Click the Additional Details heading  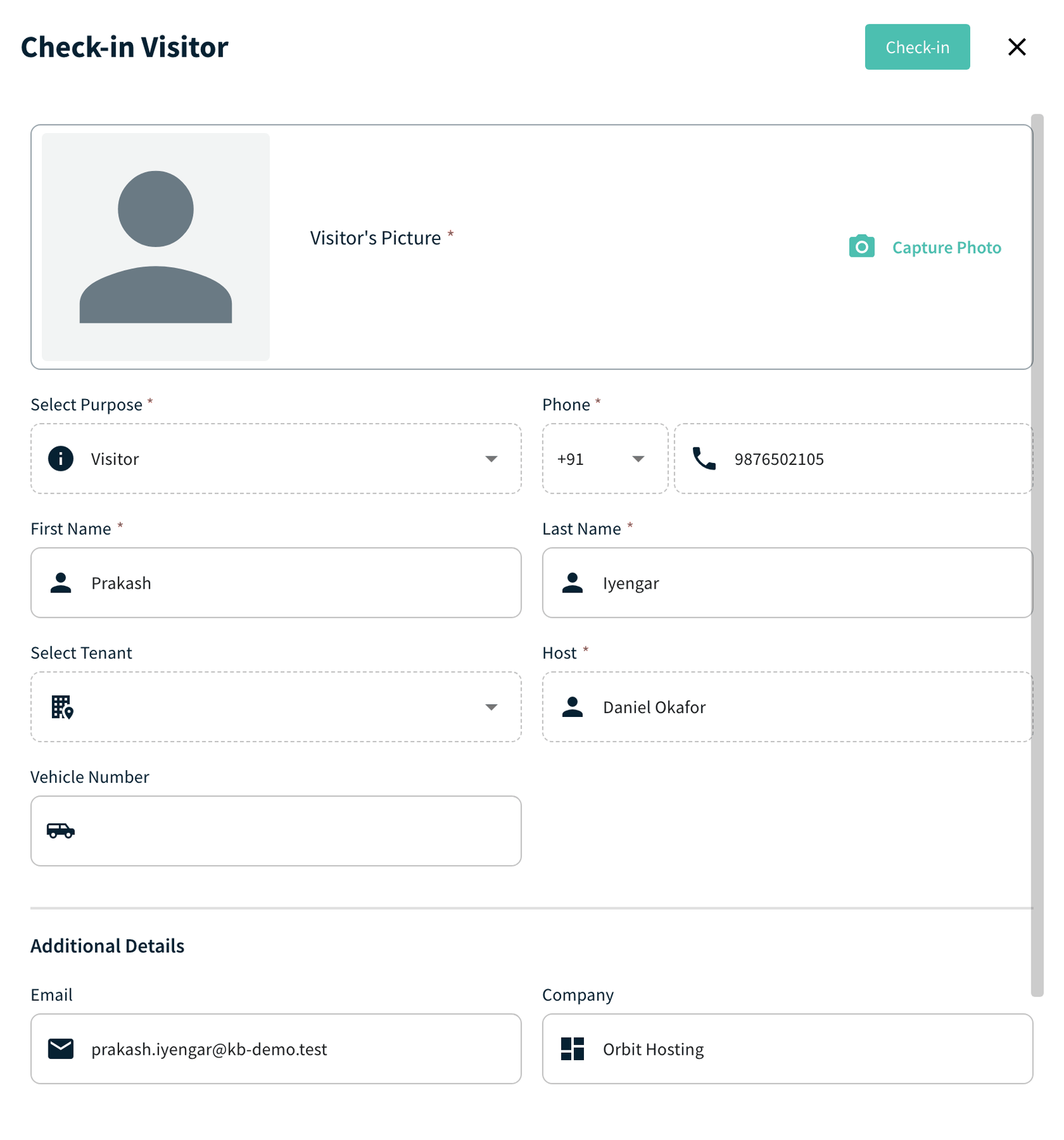(107, 946)
